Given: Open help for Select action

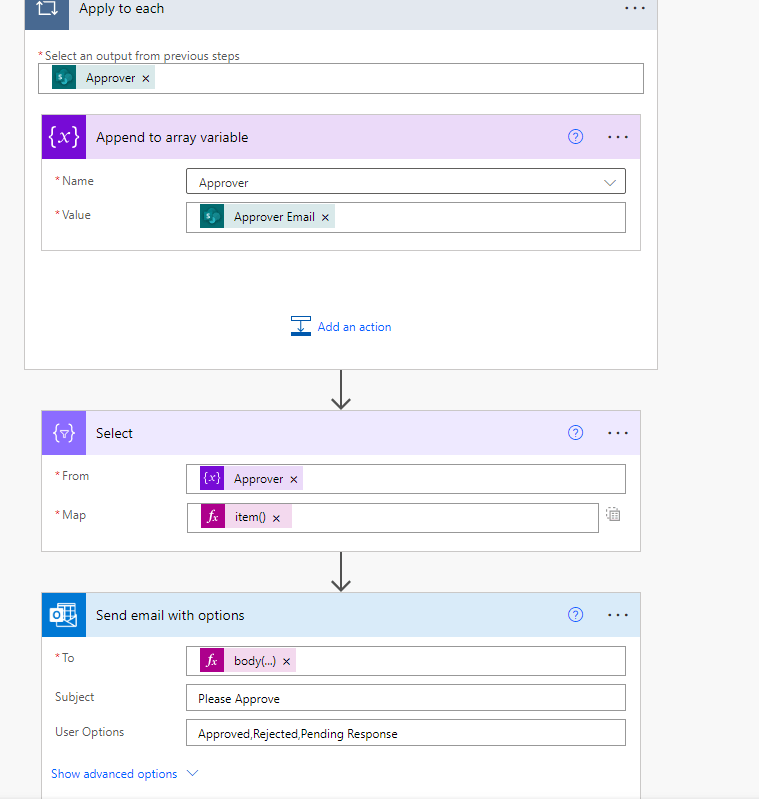Looking at the screenshot, I should [575, 433].
